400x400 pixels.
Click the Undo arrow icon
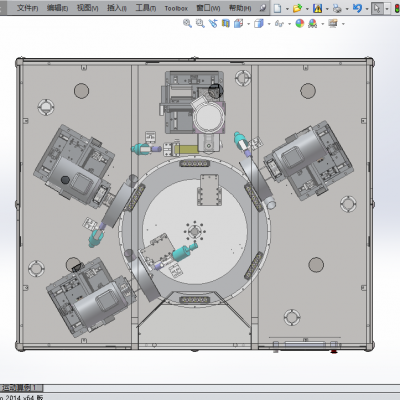pos(357,8)
